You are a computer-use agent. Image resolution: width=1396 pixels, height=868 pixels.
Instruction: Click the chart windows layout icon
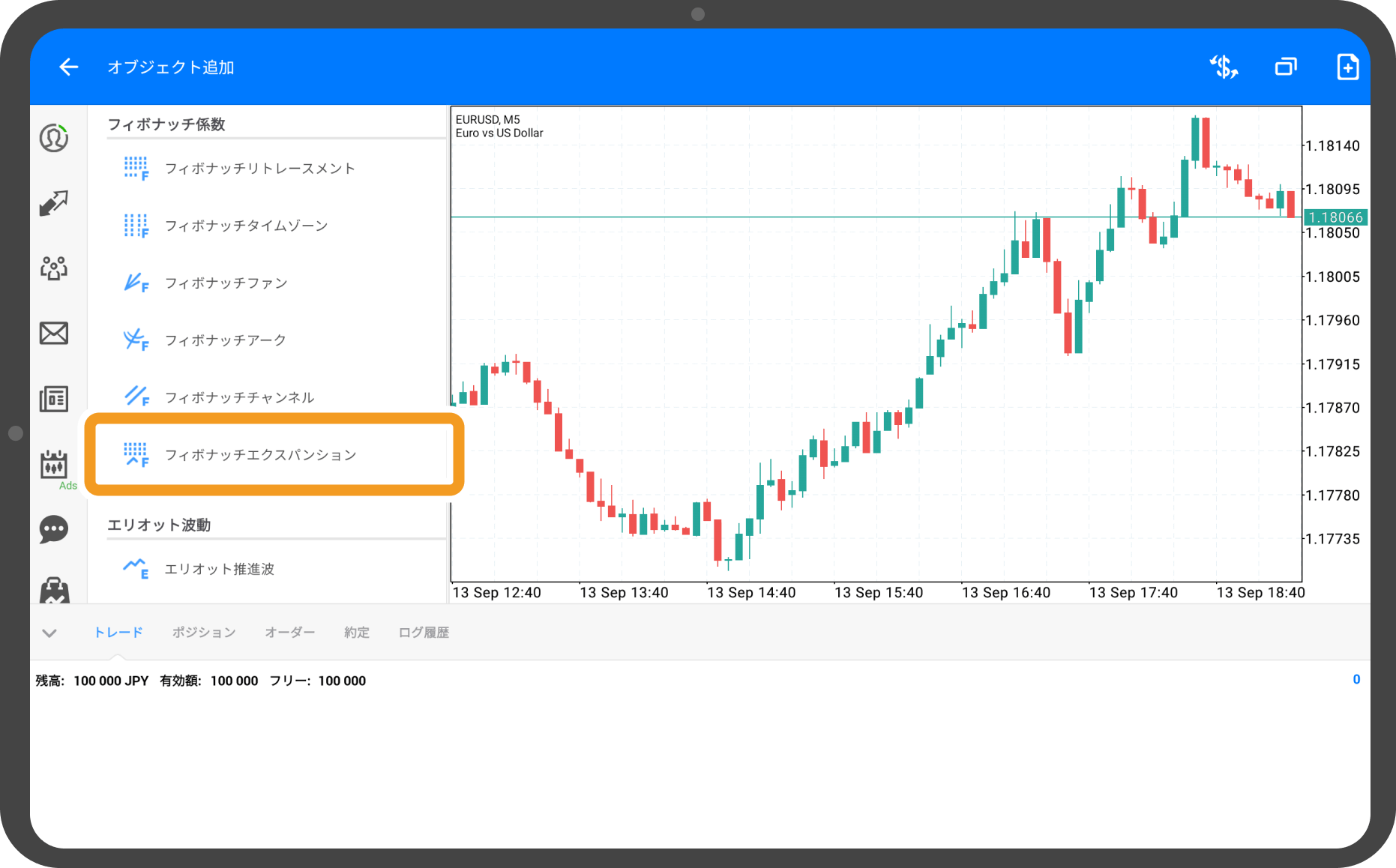1286,67
